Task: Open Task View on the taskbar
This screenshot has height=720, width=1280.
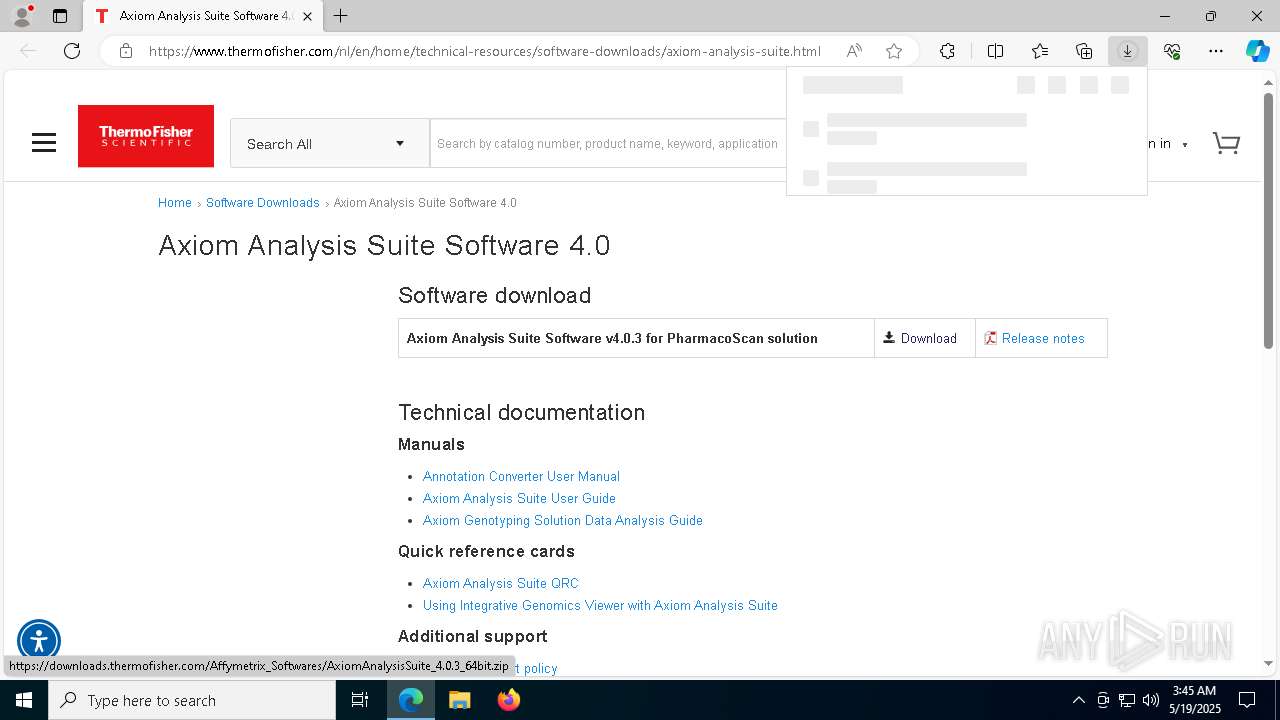Action: coord(360,700)
